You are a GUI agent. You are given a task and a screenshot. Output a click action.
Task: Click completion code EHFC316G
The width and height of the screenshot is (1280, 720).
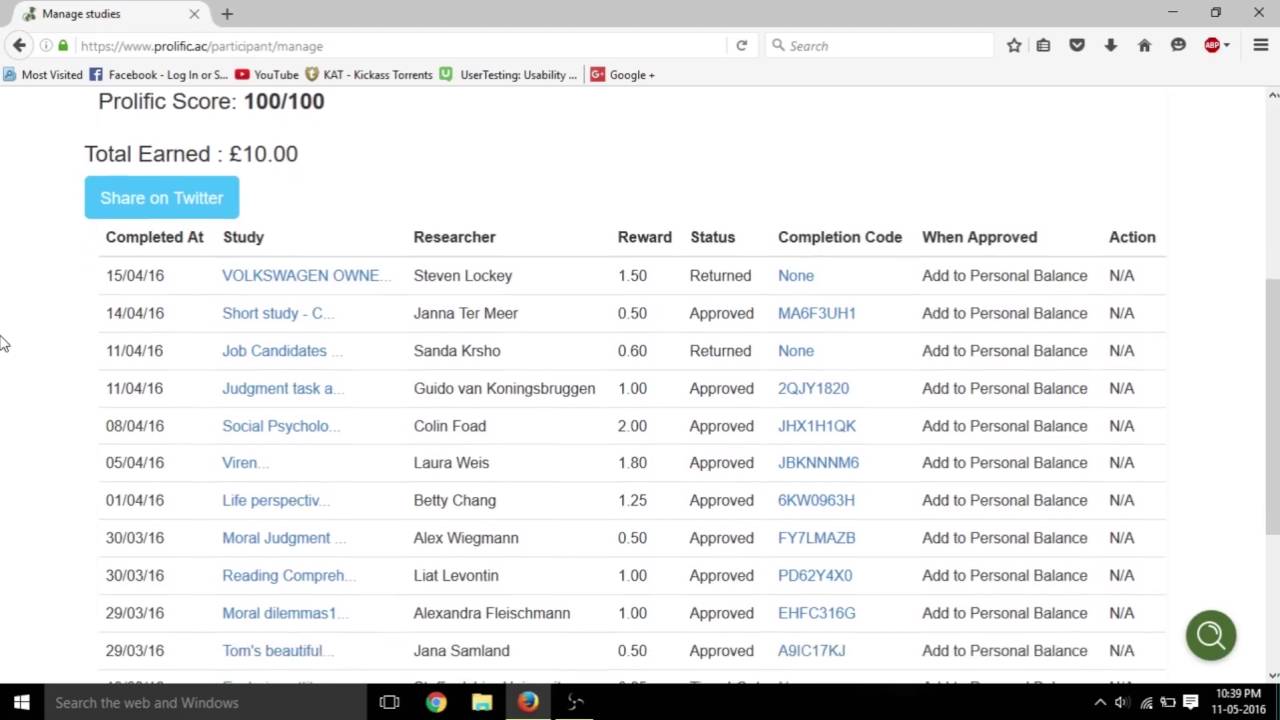pos(816,613)
